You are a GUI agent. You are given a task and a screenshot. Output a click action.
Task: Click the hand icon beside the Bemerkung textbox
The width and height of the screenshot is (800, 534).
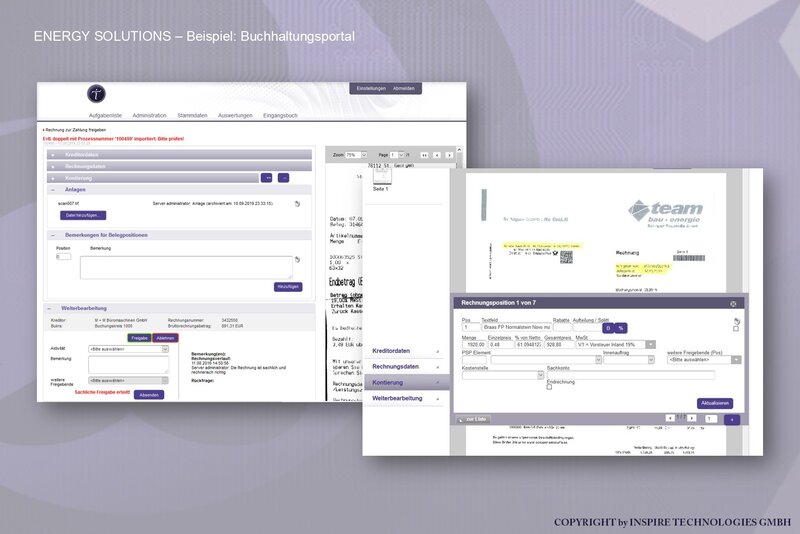pyautogui.click(x=297, y=260)
